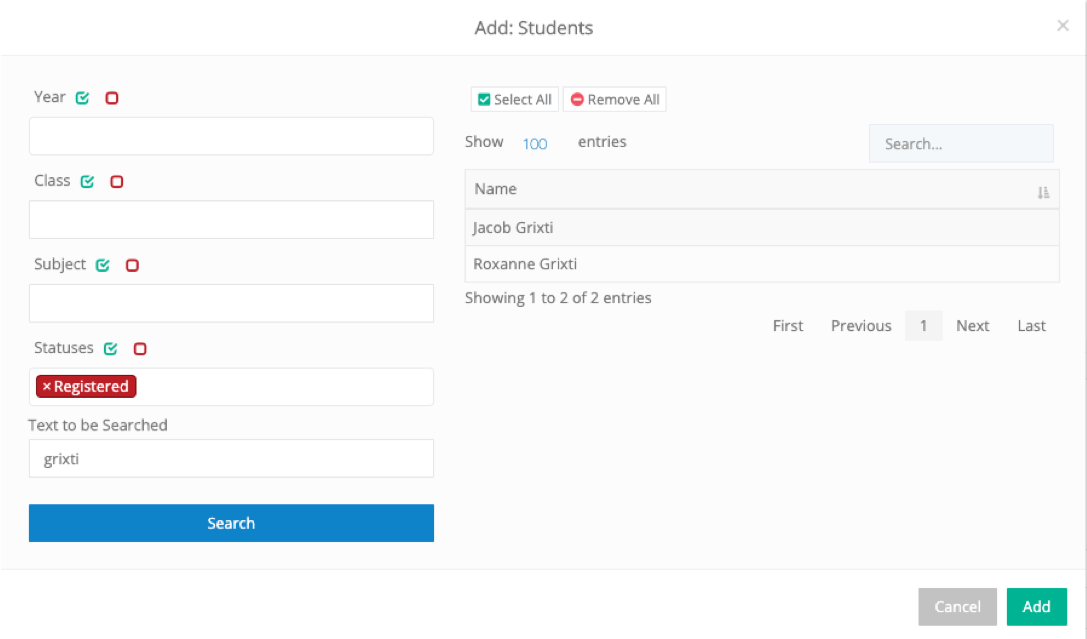Remove the Registered status tag via its × icon
The image size is (1087, 639).
coord(50,385)
